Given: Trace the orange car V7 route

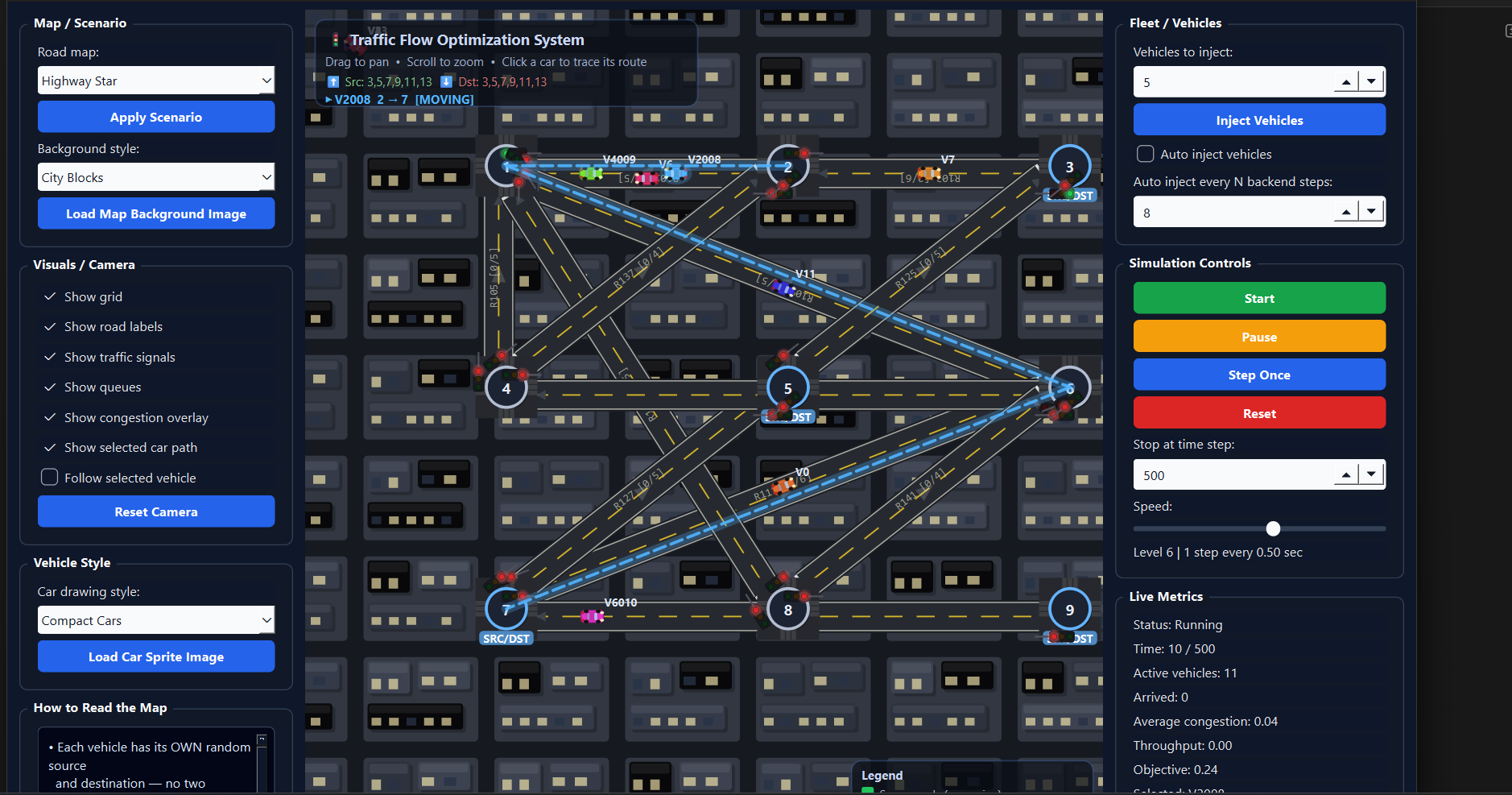Looking at the screenshot, I should click(x=929, y=173).
